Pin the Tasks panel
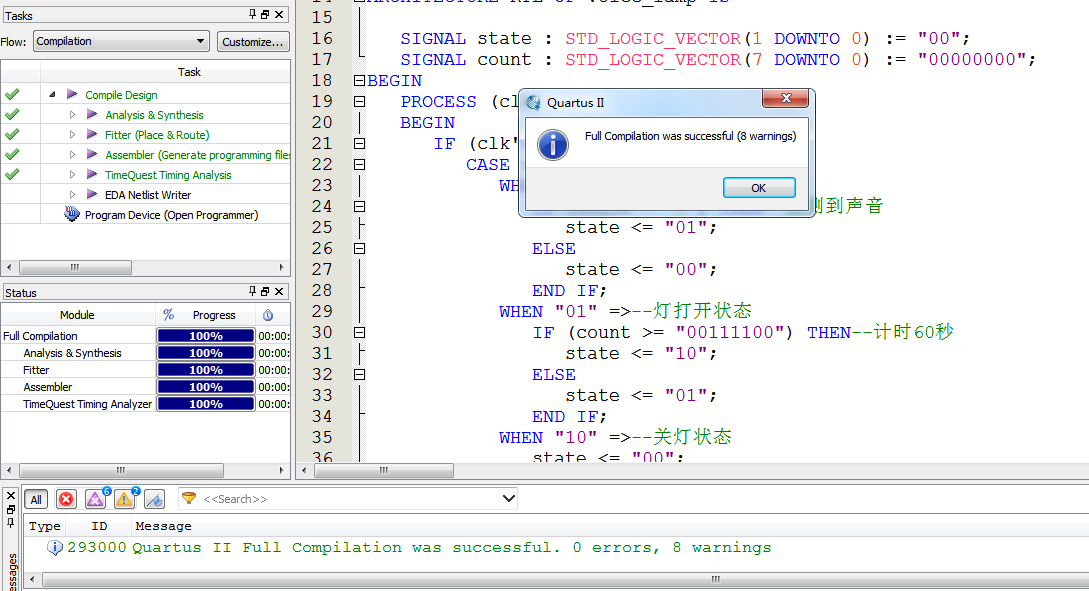 point(252,16)
